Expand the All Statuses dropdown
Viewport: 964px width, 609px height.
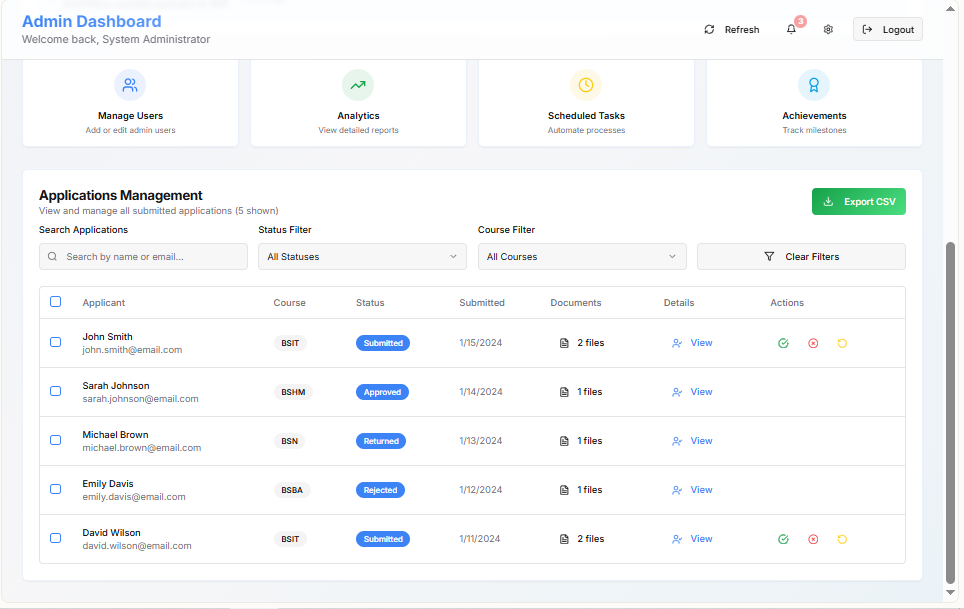(x=362, y=257)
